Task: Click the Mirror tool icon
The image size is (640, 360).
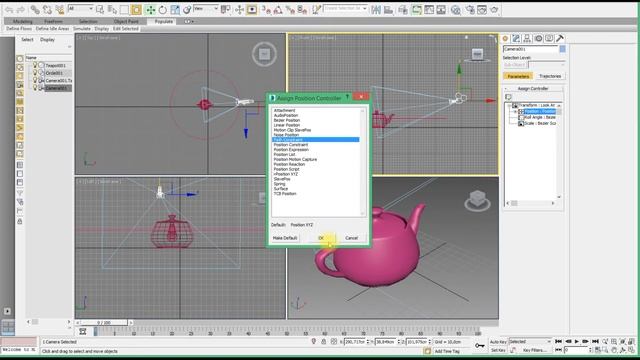Action: tap(376, 9)
